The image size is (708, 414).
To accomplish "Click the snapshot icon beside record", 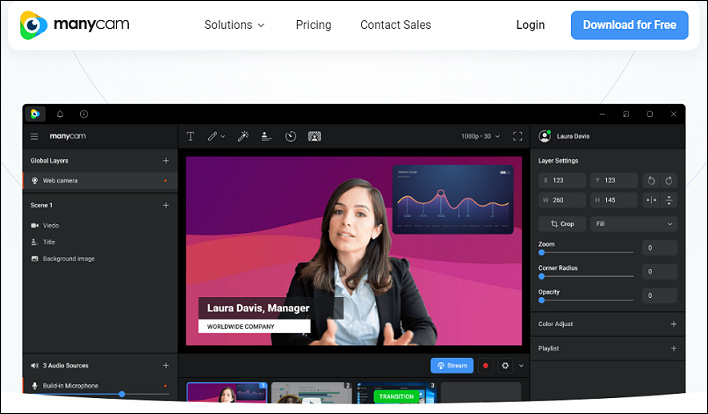I will click(505, 366).
